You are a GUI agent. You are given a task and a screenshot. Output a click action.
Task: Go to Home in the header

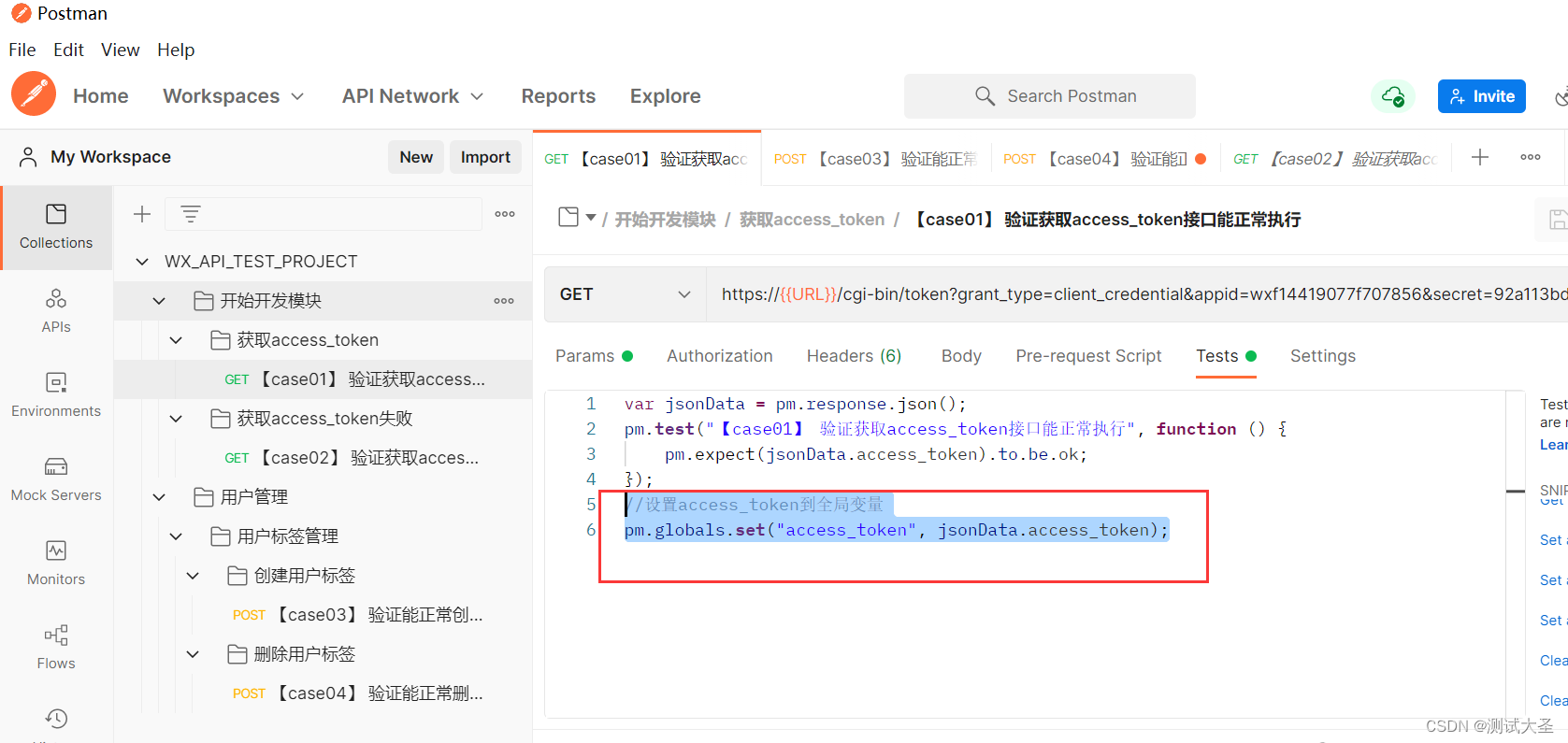(101, 96)
